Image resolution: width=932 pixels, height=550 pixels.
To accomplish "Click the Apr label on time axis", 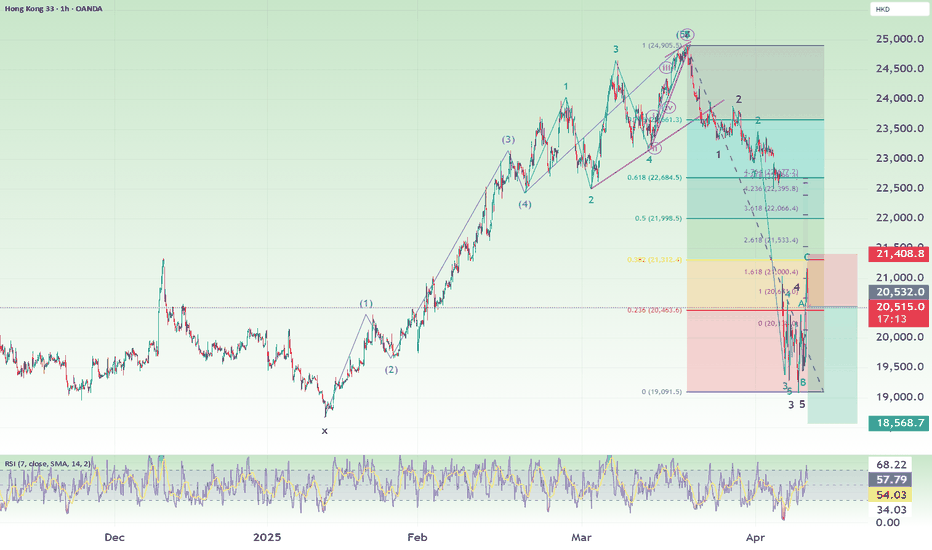I will point(755,538).
